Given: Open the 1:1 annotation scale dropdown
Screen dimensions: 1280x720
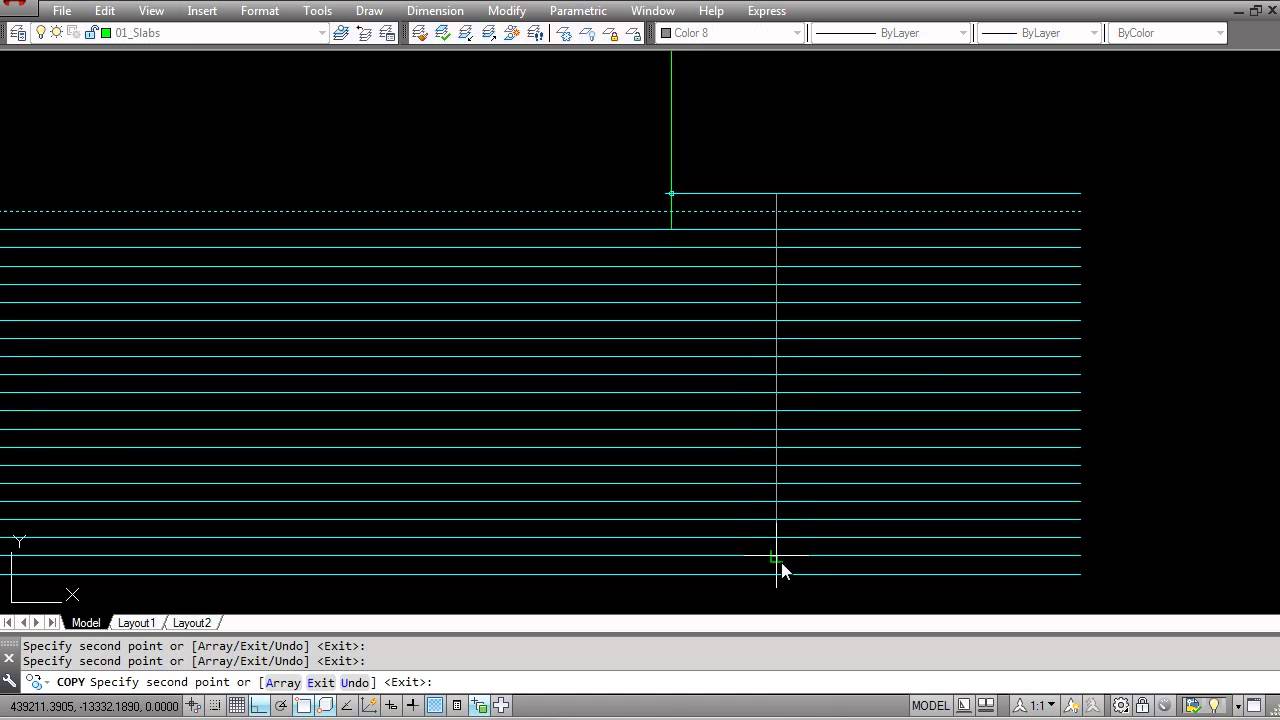Looking at the screenshot, I should [x=1035, y=706].
